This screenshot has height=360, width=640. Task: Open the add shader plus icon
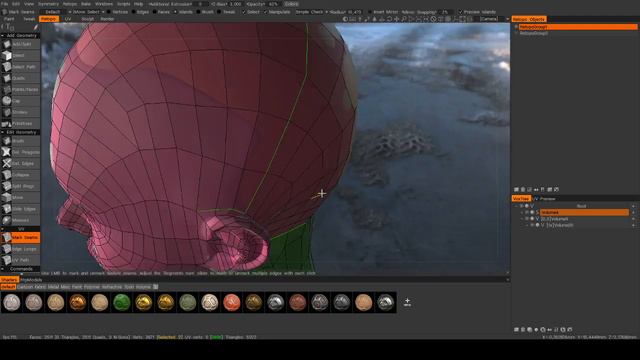click(407, 302)
